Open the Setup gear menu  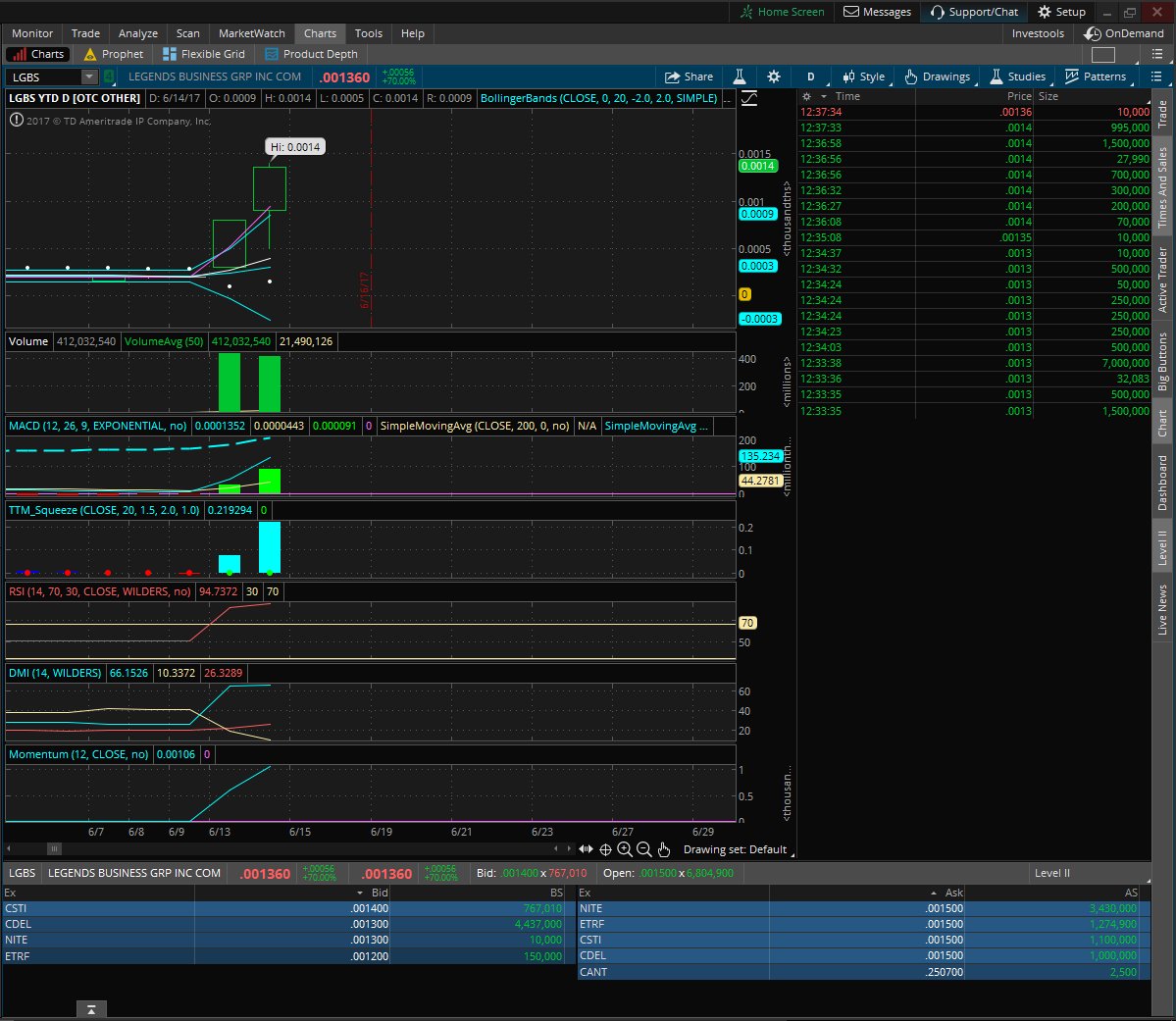[x=1061, y=12]
